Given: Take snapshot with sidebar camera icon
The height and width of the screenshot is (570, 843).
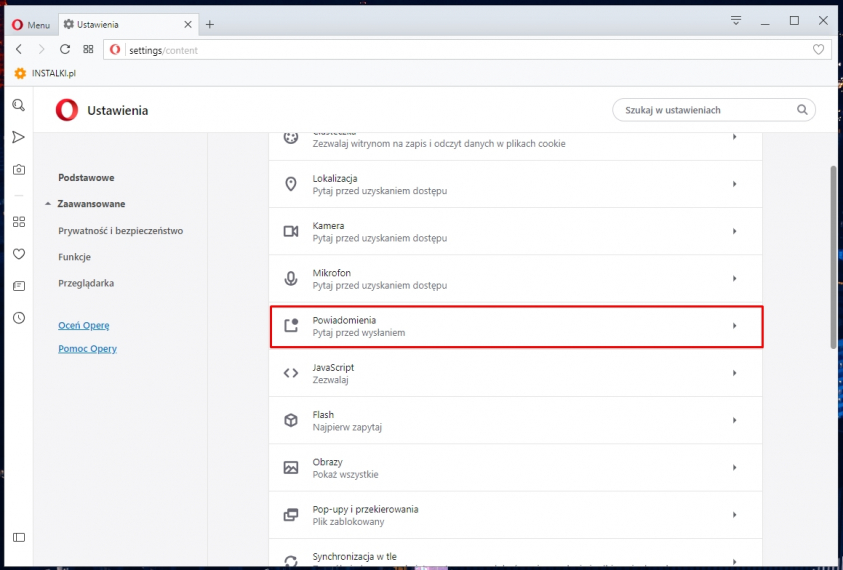Looking at the screenshot, I should pos(18,170).
